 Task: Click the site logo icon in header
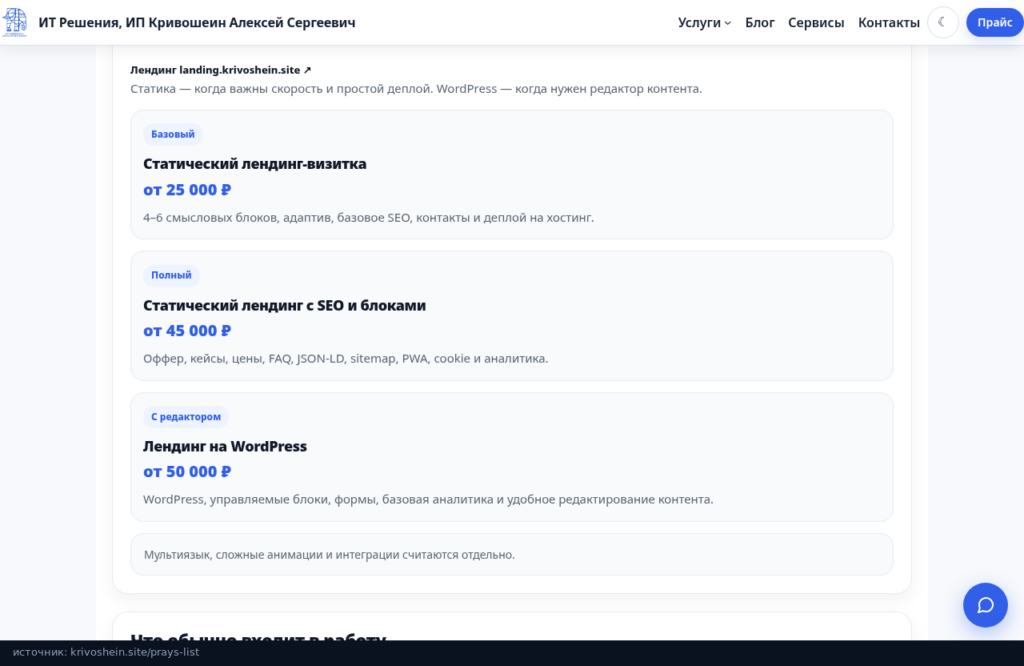point(14,22)
